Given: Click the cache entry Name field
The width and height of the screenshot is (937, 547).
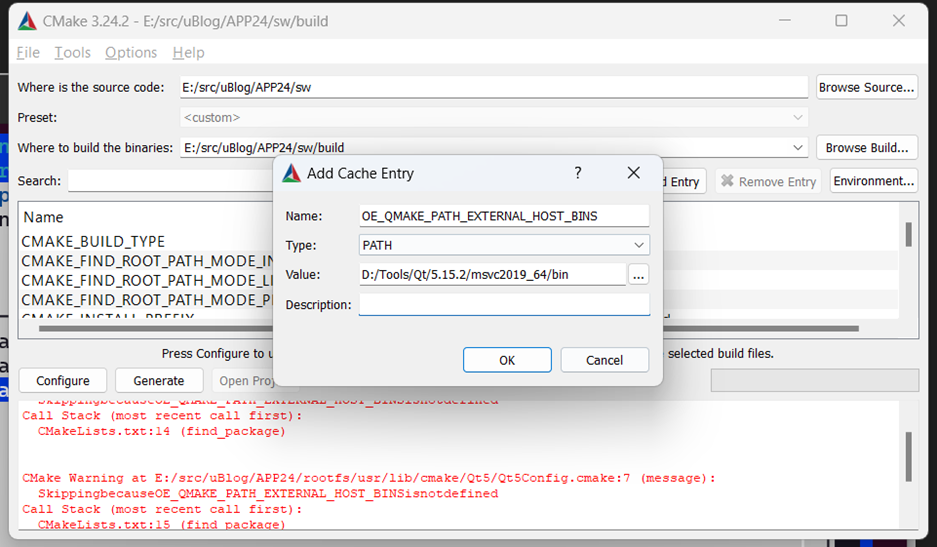Looking at the screenshot, I should pos(504,216).
